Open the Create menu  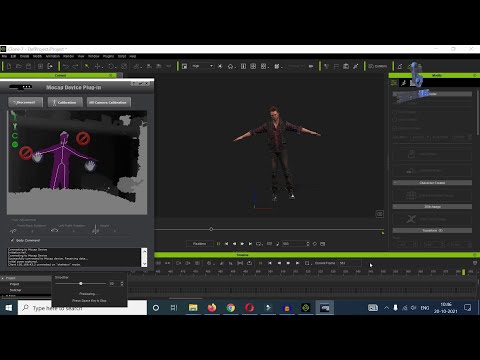coord(24,56)
